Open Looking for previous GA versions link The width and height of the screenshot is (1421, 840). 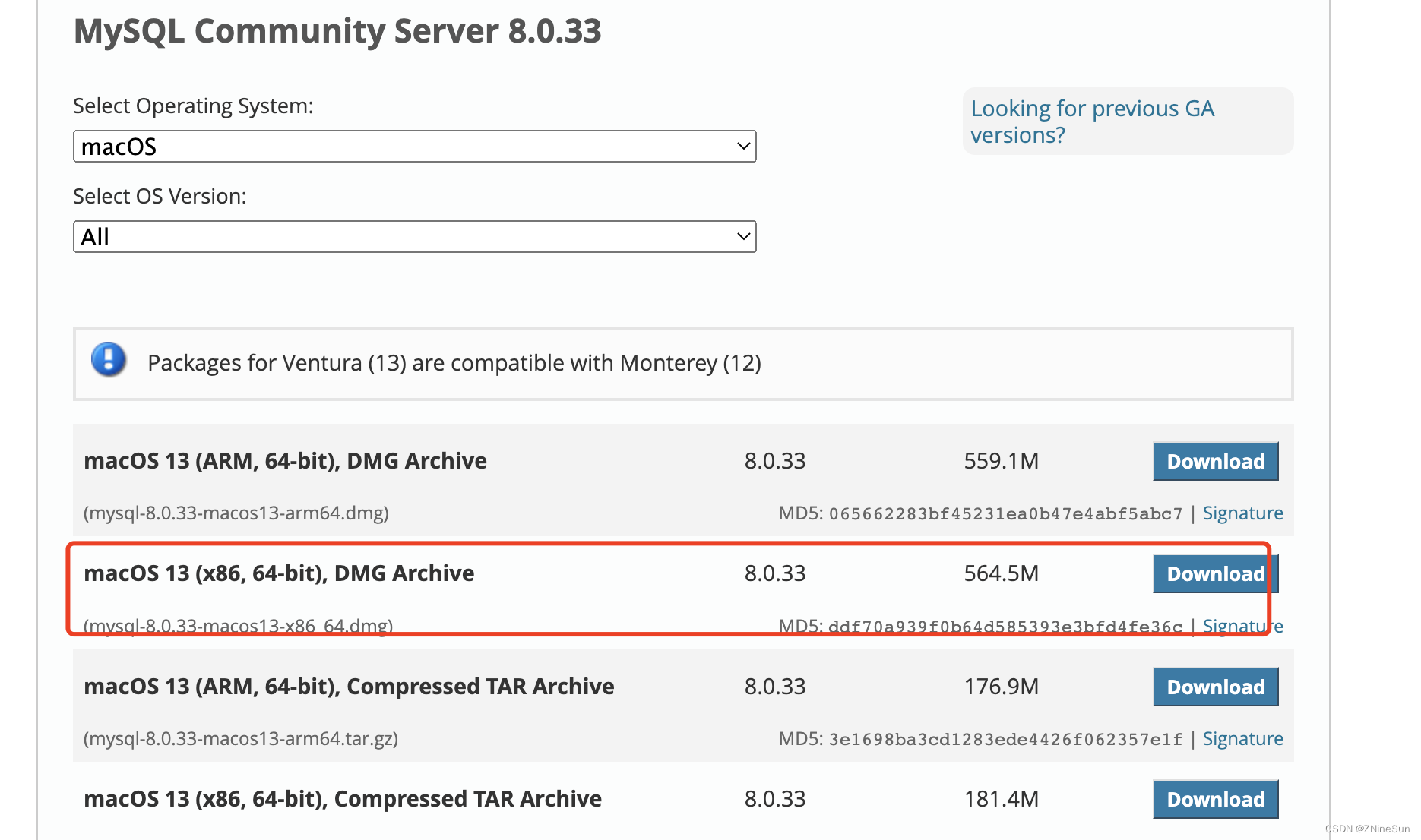[1092, 122]
